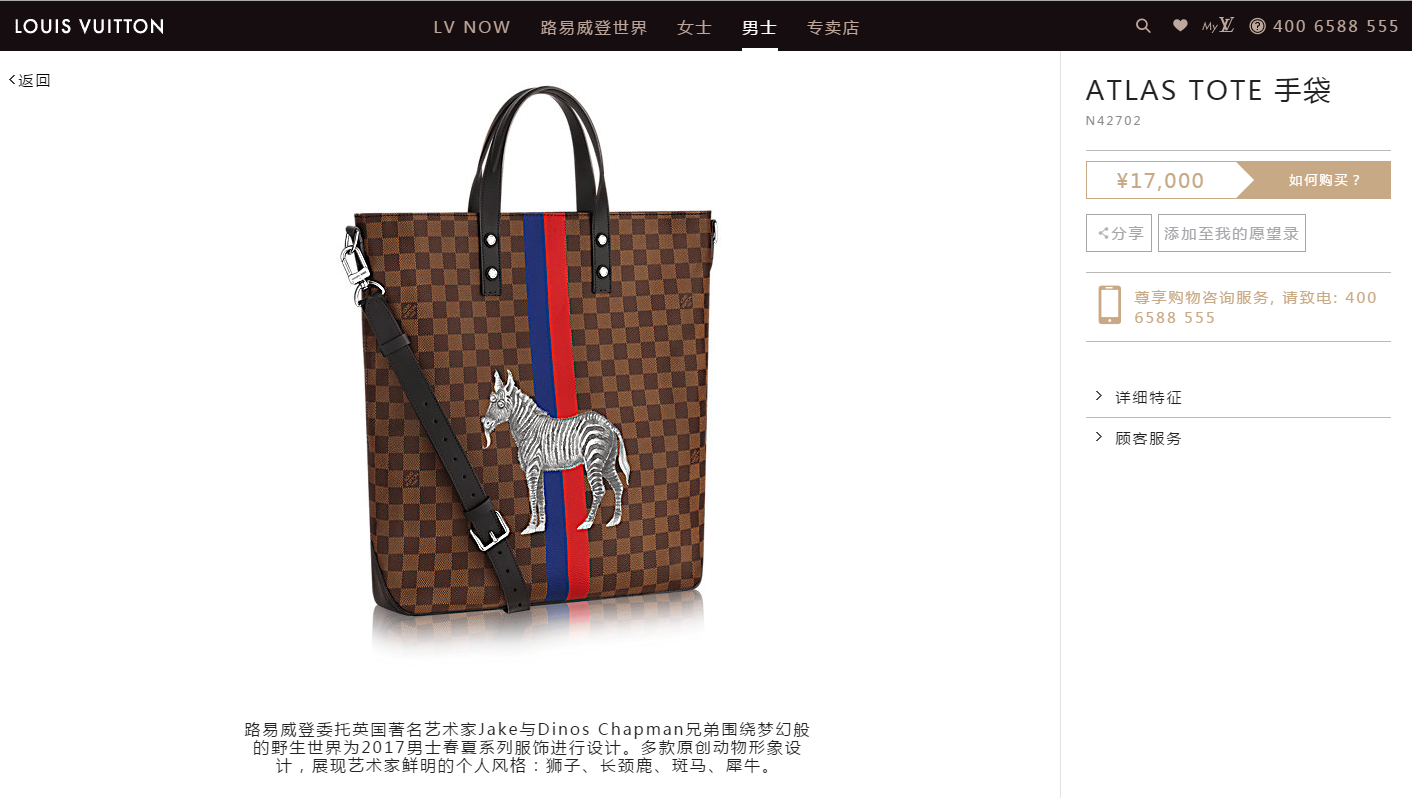Open 路易威登世界 menu item
Image resolution: width=1412 pixels, height=798 pixels.
click(594, 27)
